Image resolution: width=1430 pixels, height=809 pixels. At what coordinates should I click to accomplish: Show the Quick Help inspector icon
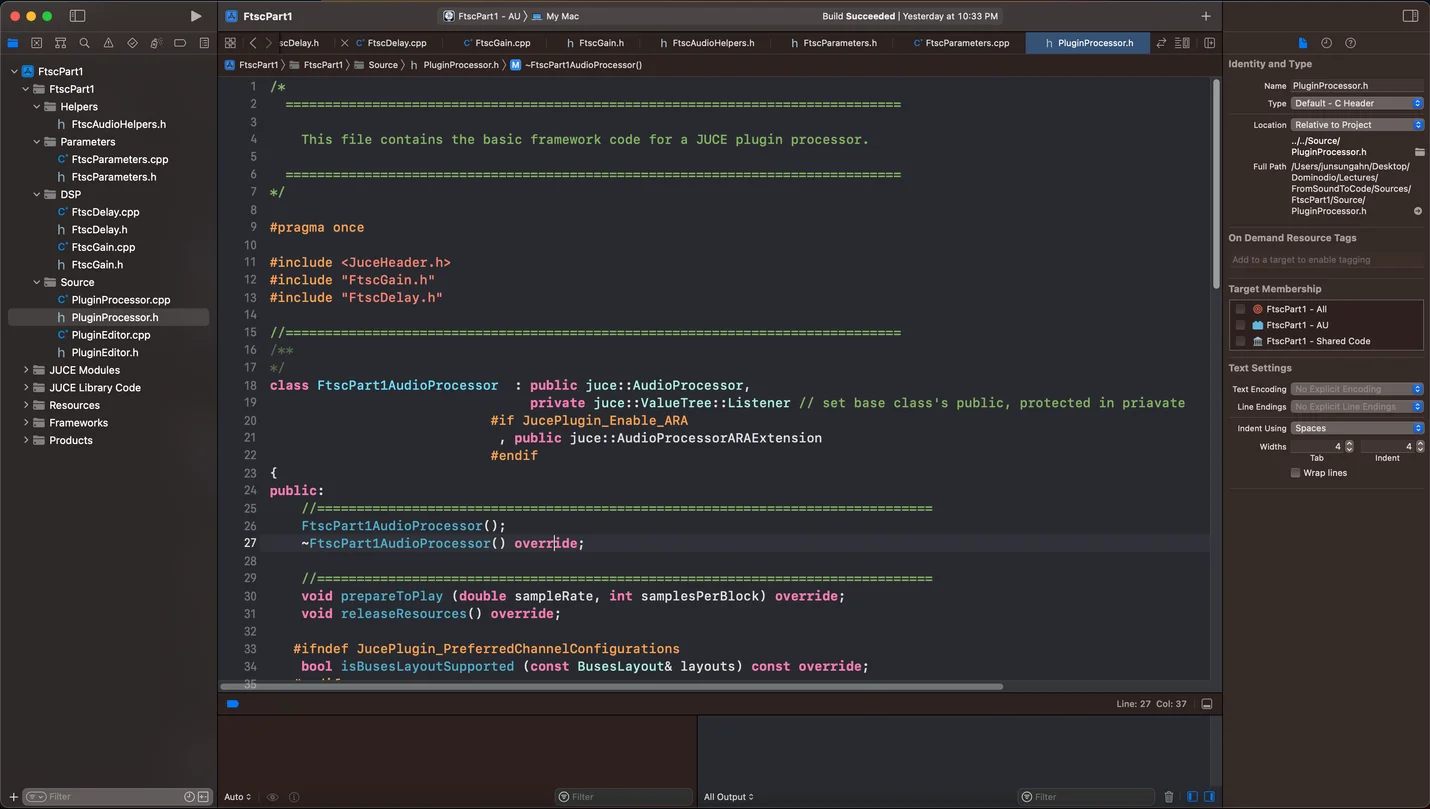point(1350,43)
